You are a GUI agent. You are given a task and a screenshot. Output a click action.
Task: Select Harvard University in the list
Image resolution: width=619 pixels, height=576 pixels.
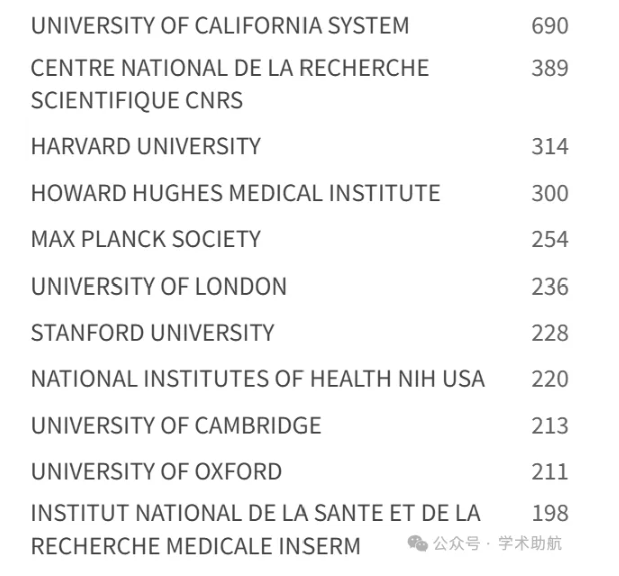[x=146, y=146]
